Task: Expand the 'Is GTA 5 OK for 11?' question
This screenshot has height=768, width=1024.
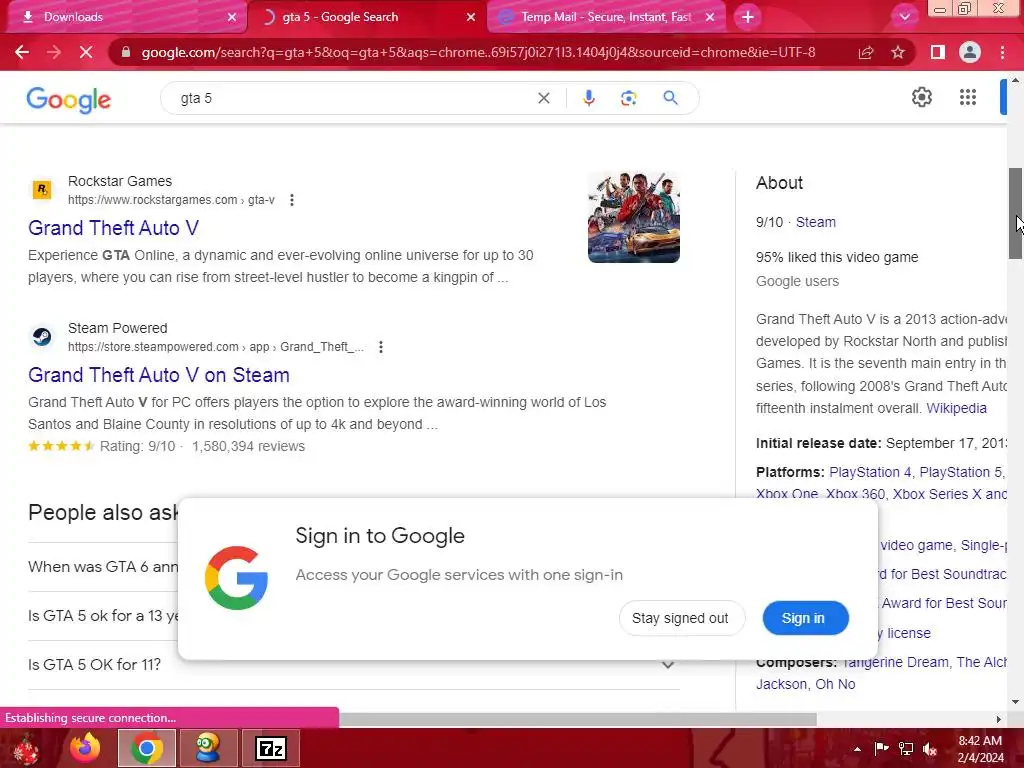Action: click(354, 664)
